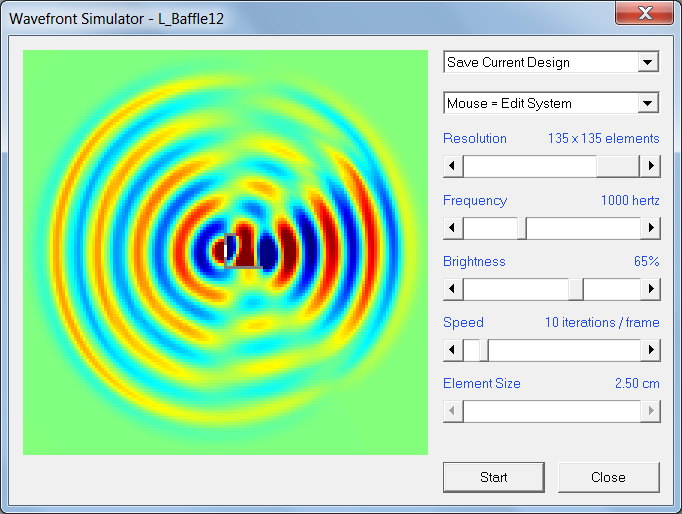Viewport: 682px width, 514px height.
Task: Click the Speed slider thumb
Action: pyautogui.click(x=484, y=350)
